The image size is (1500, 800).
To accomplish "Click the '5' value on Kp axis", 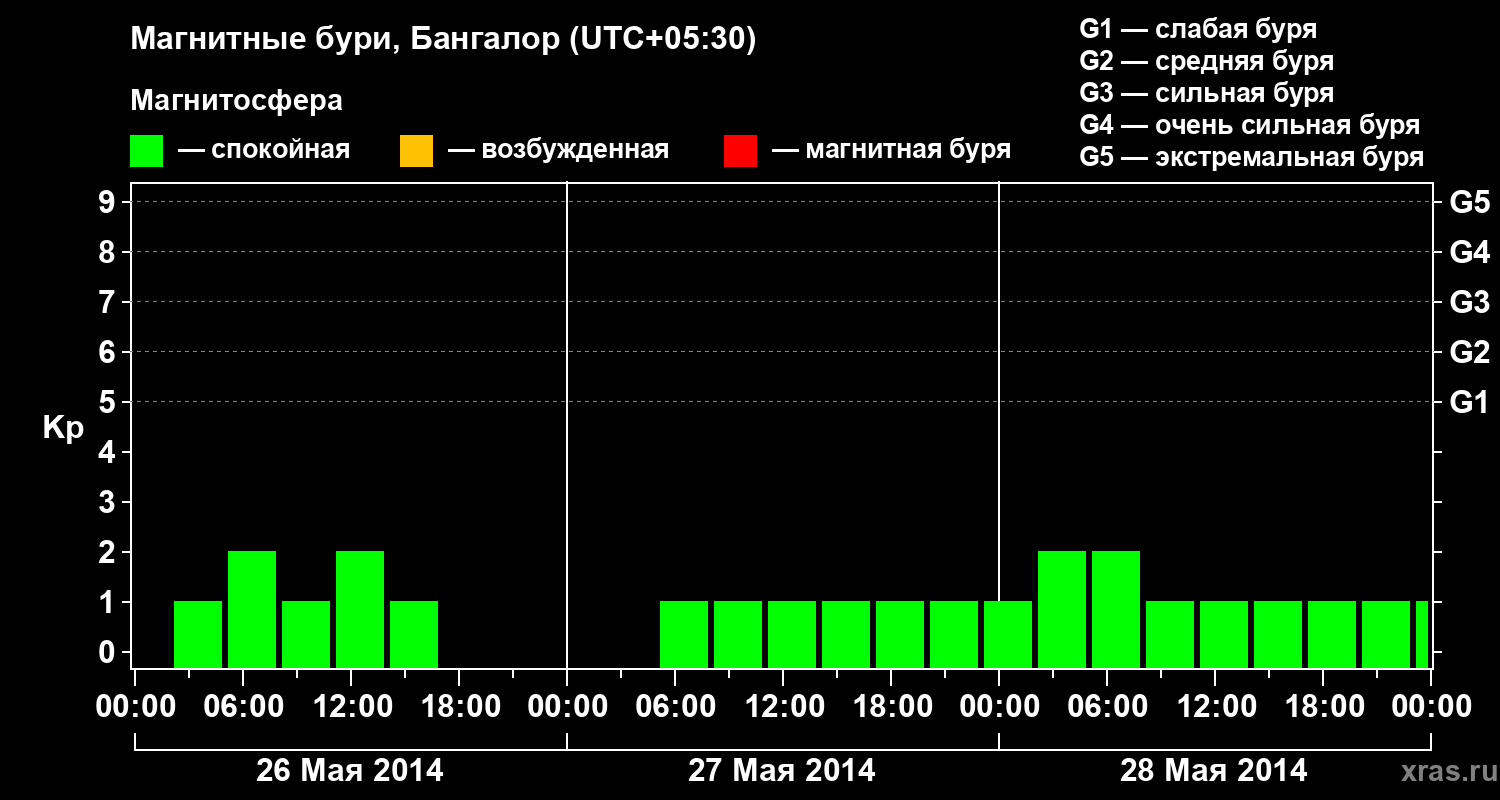I will pos(109,402).
